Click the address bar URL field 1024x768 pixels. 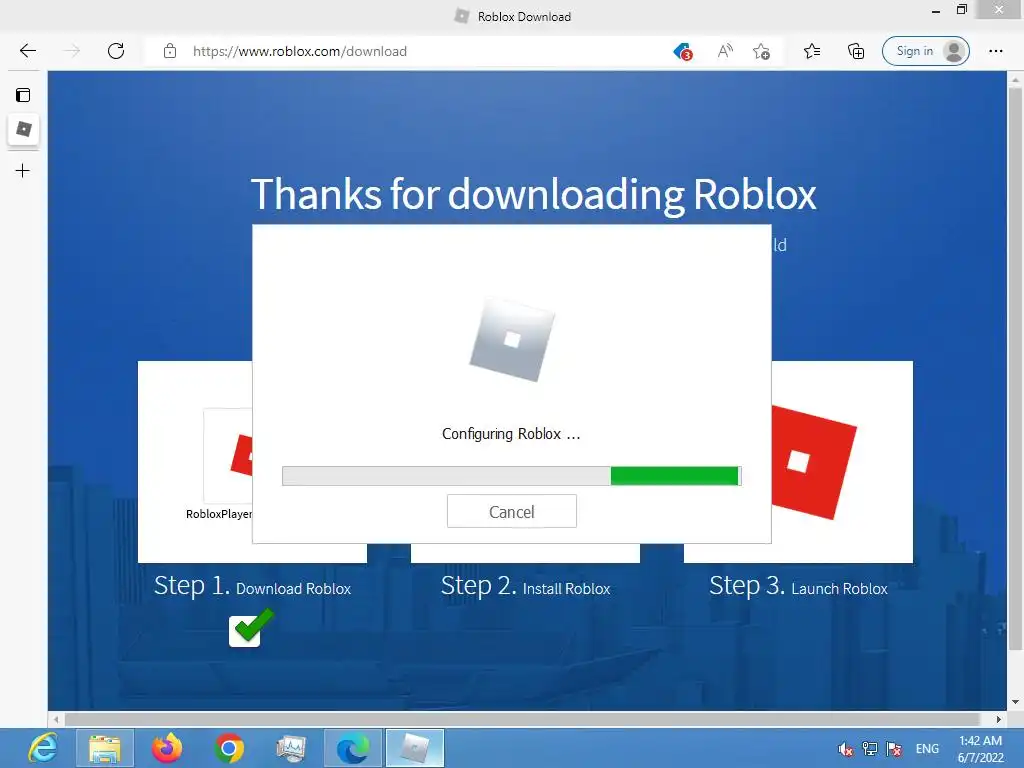pos(300,51)
